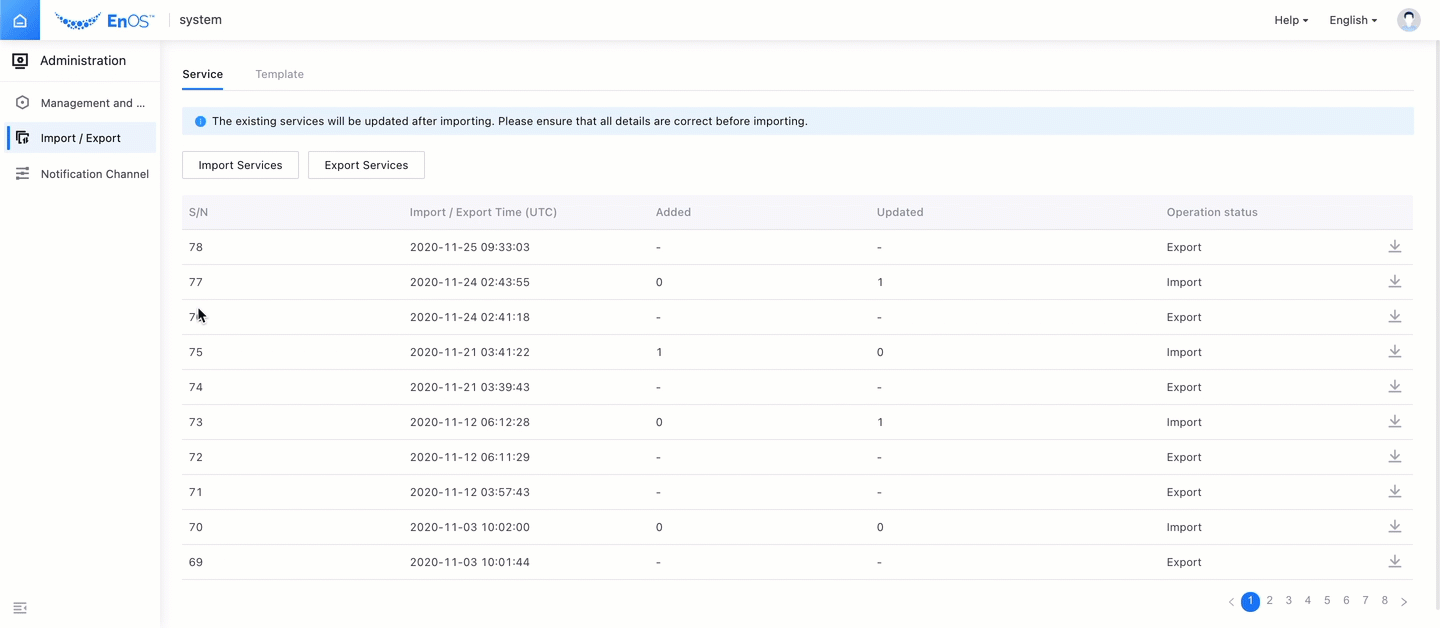Download the record for S/N 73

[1394, 422]
